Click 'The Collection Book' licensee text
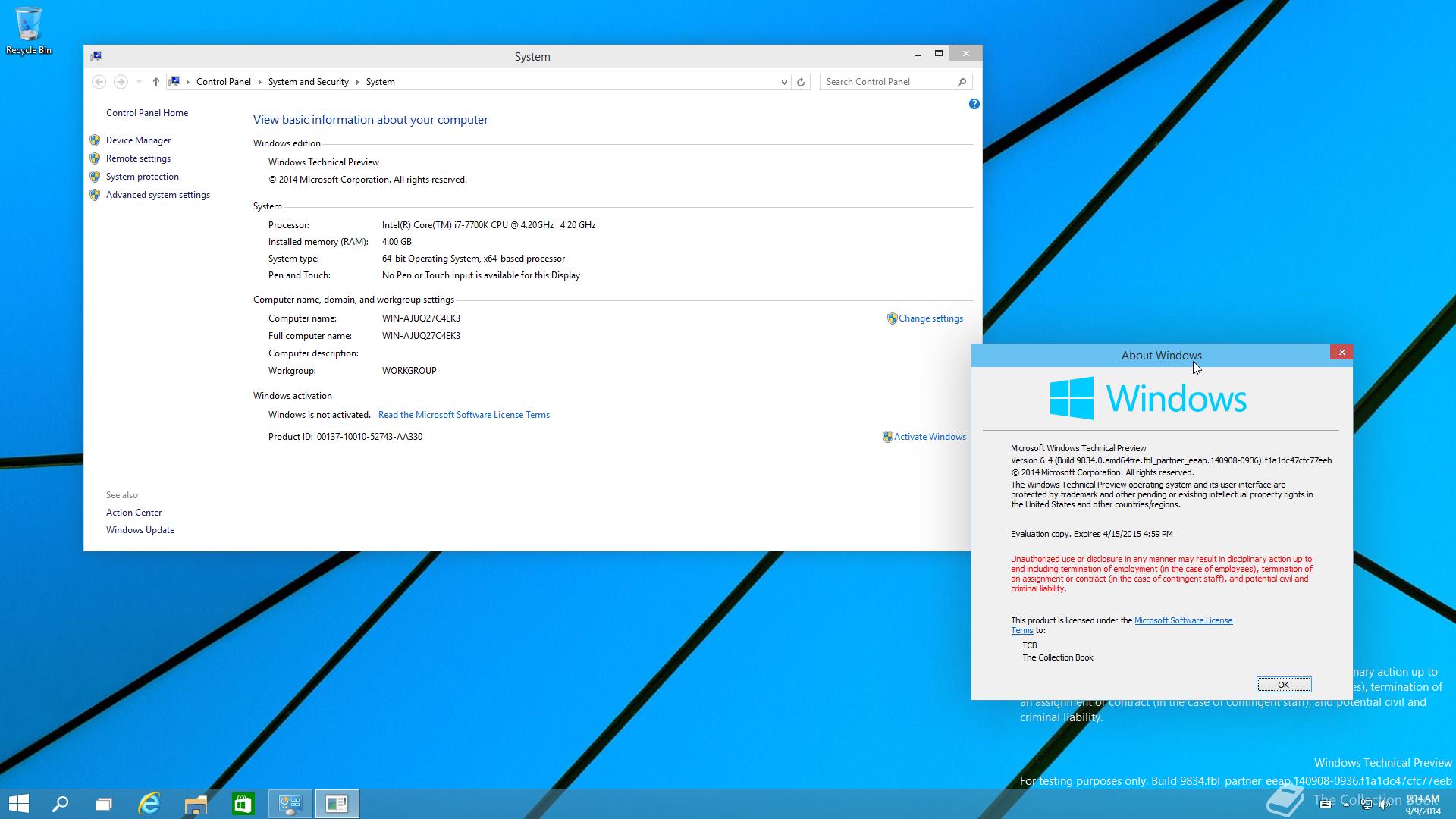 click(x=1057, y=657)
